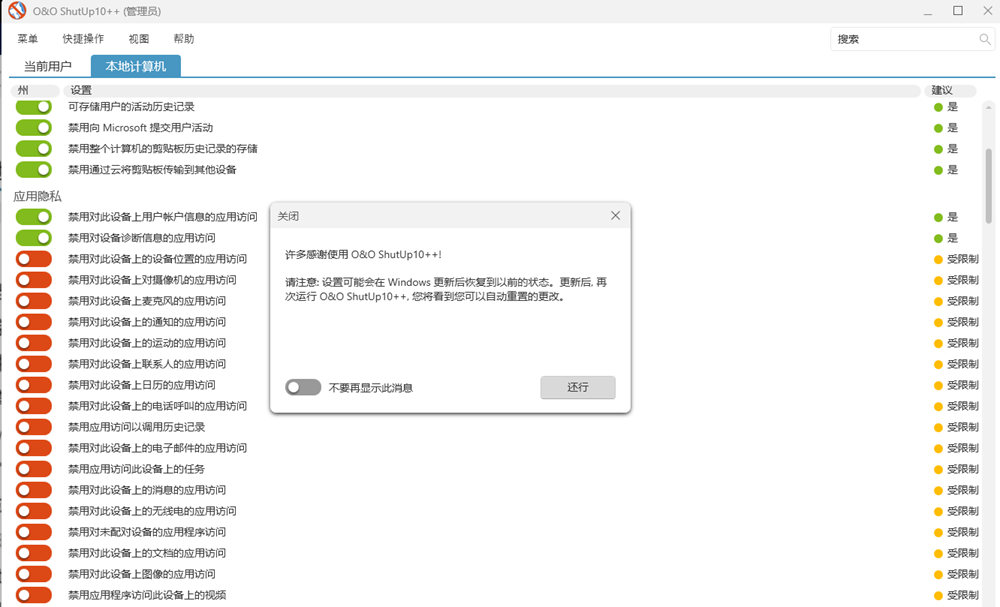Close the dialog with the X icon
Viewport: 1000px width, 607px height.
click(615, 215)
